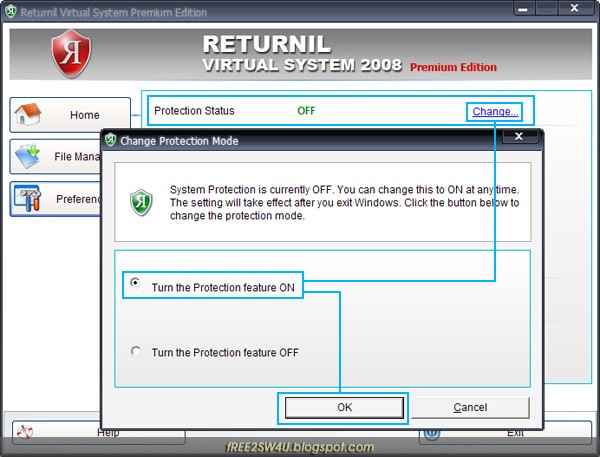Close the Returnil main window
This screenshot has height=457, width=600.
click(x=575, y=8)
